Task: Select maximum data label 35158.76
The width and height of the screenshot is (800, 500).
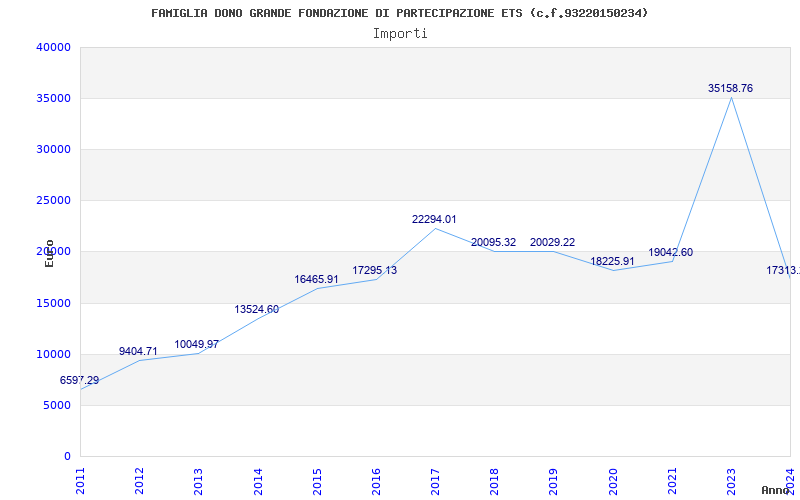Action: pyautogui.click(x=730, y=88)
